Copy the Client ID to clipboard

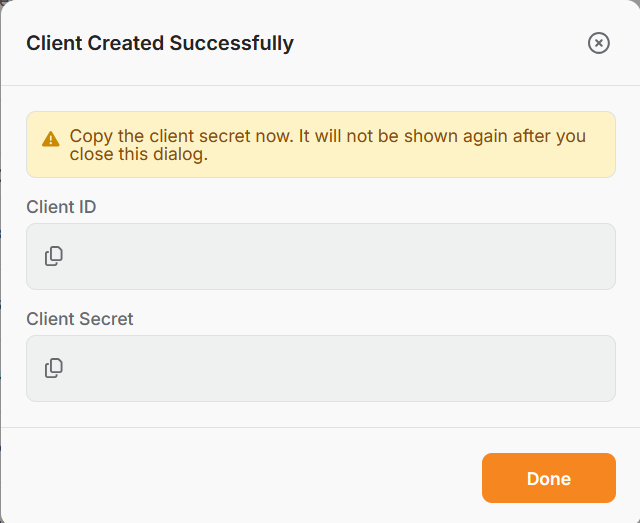[x=53, y=256]
